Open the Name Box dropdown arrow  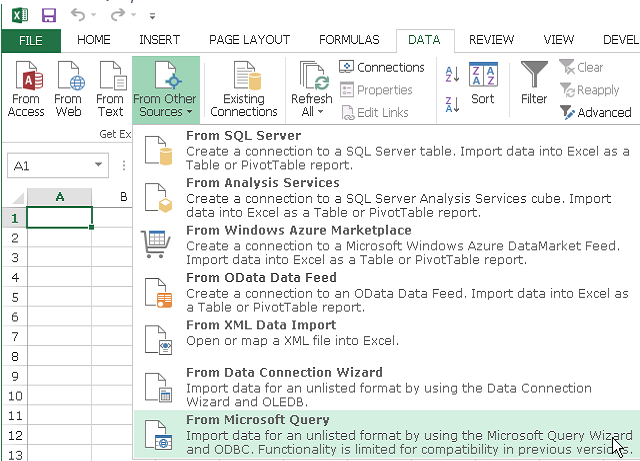click(x=98, y=165)
